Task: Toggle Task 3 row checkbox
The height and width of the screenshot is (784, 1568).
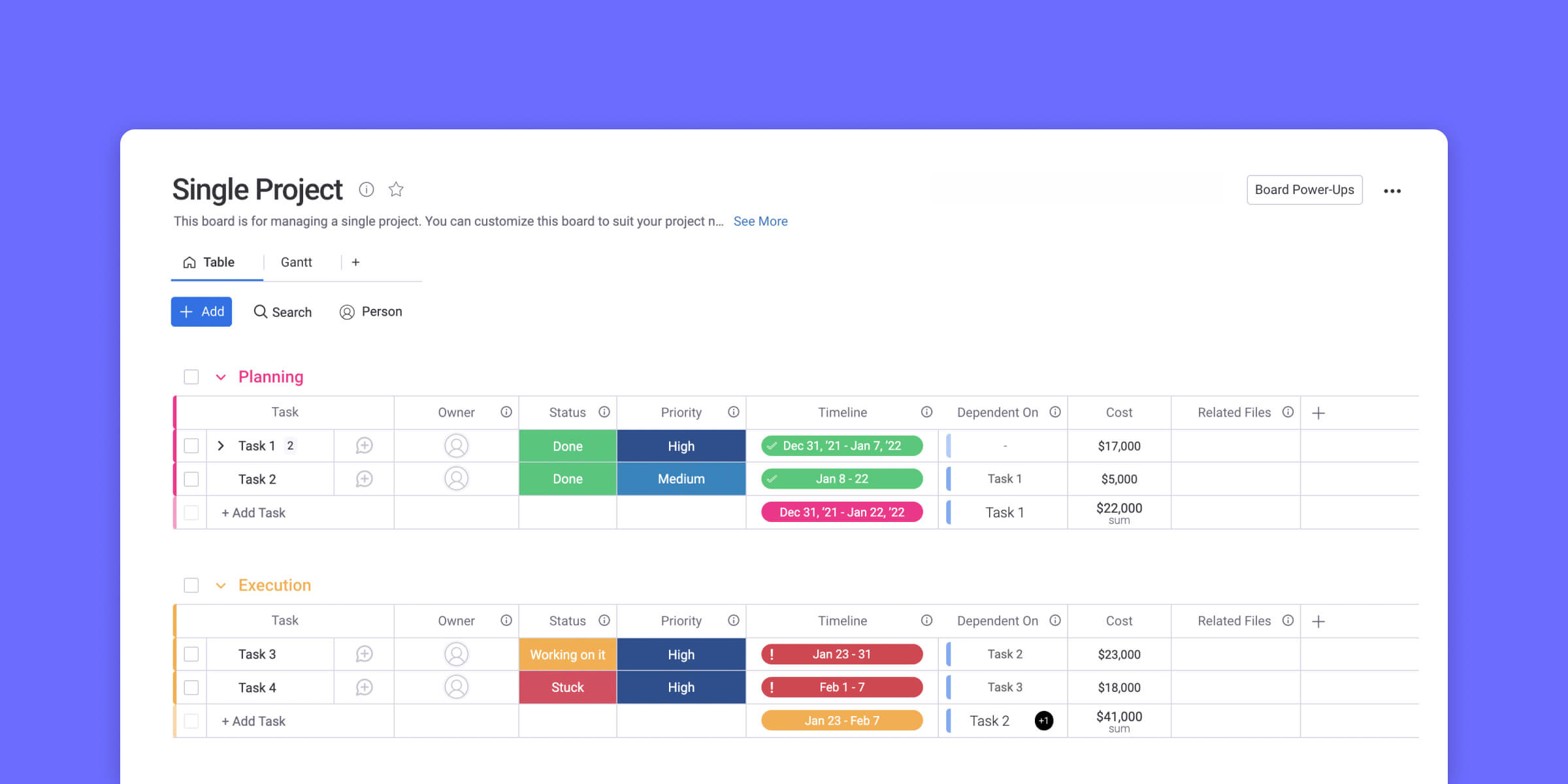Action: (x=192, y=654)
